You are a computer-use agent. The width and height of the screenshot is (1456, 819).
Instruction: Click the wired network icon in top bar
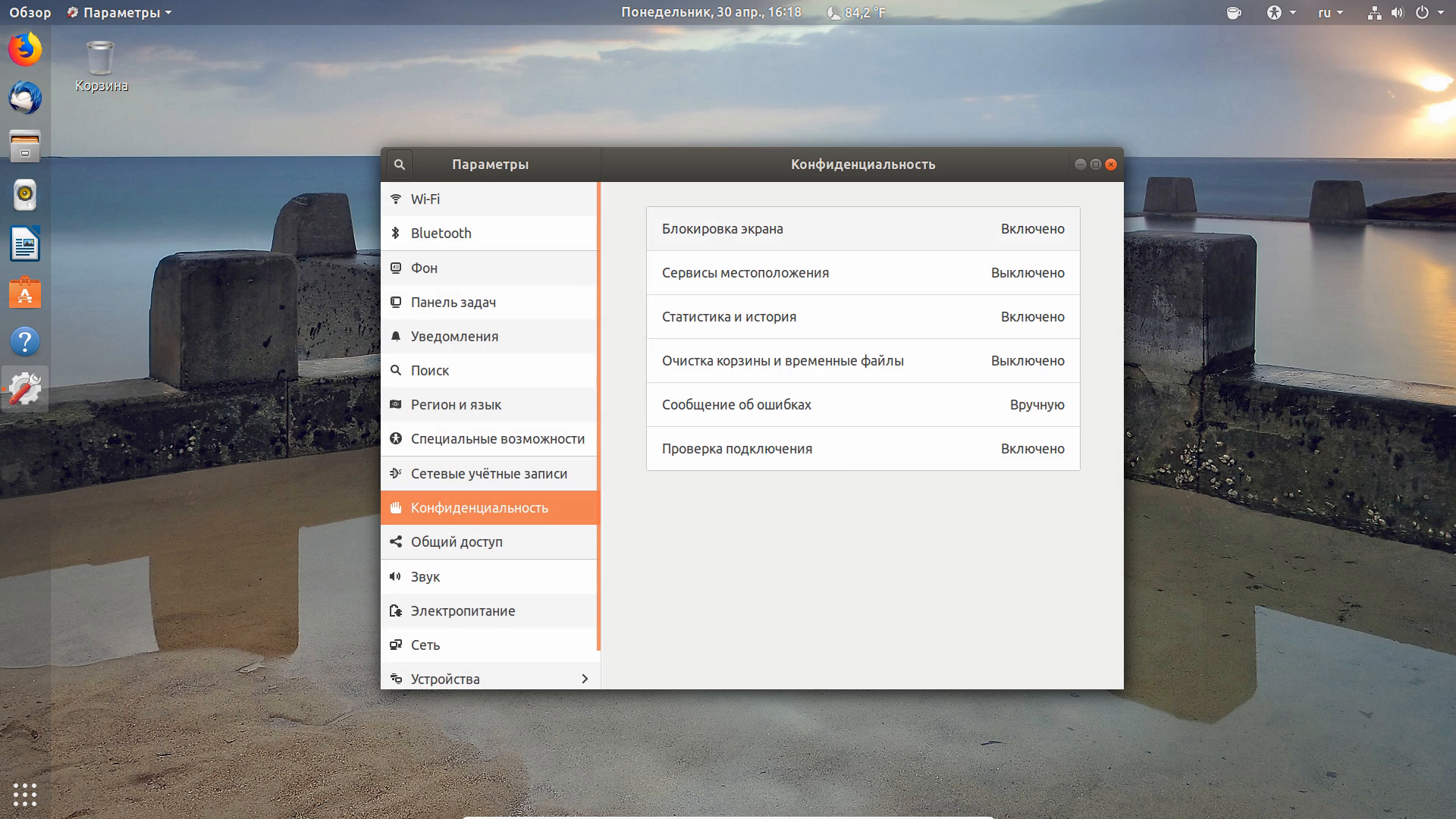pos(1374,13)
